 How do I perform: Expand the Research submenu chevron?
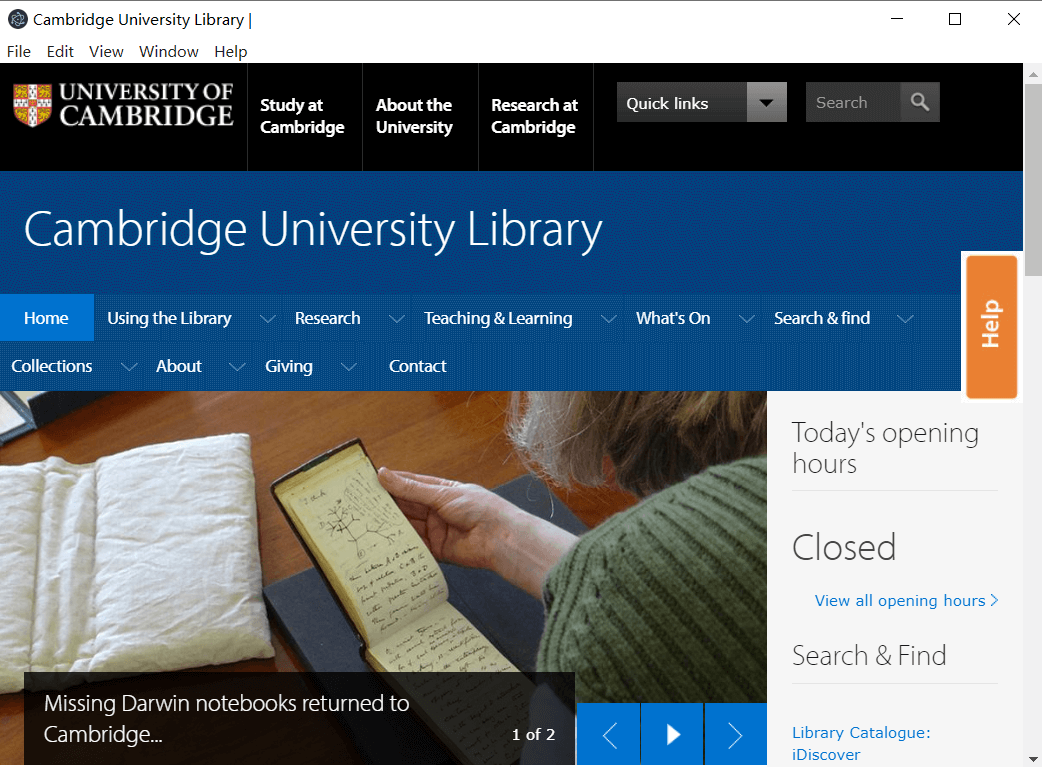397,319
